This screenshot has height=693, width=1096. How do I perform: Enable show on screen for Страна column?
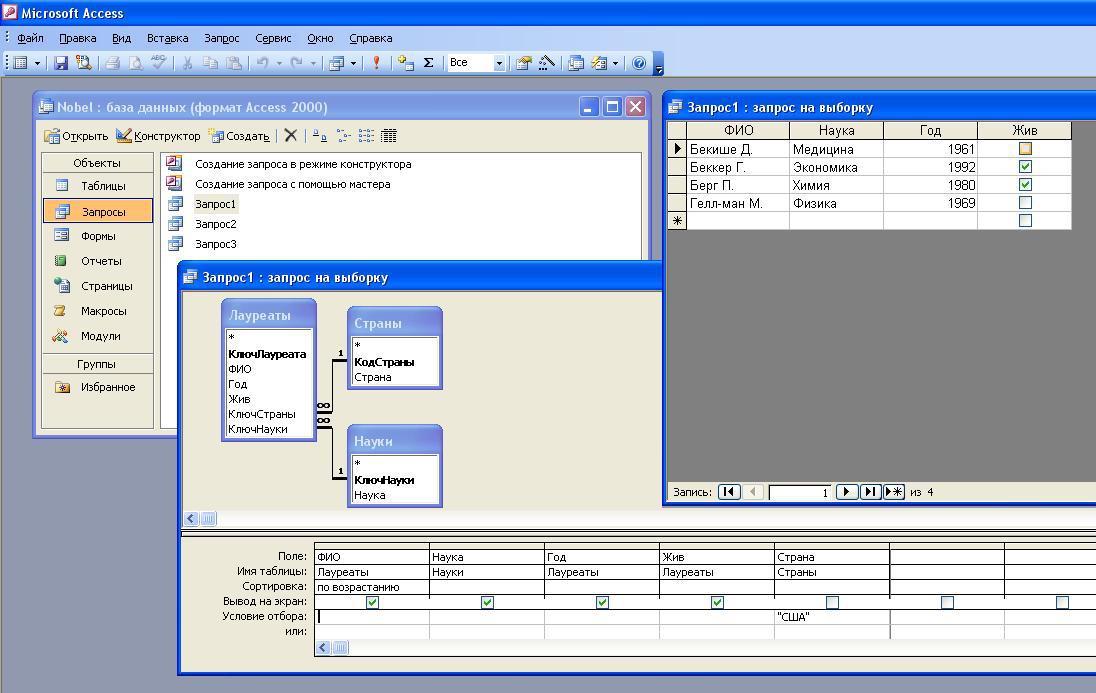click(x=832, y=602)
